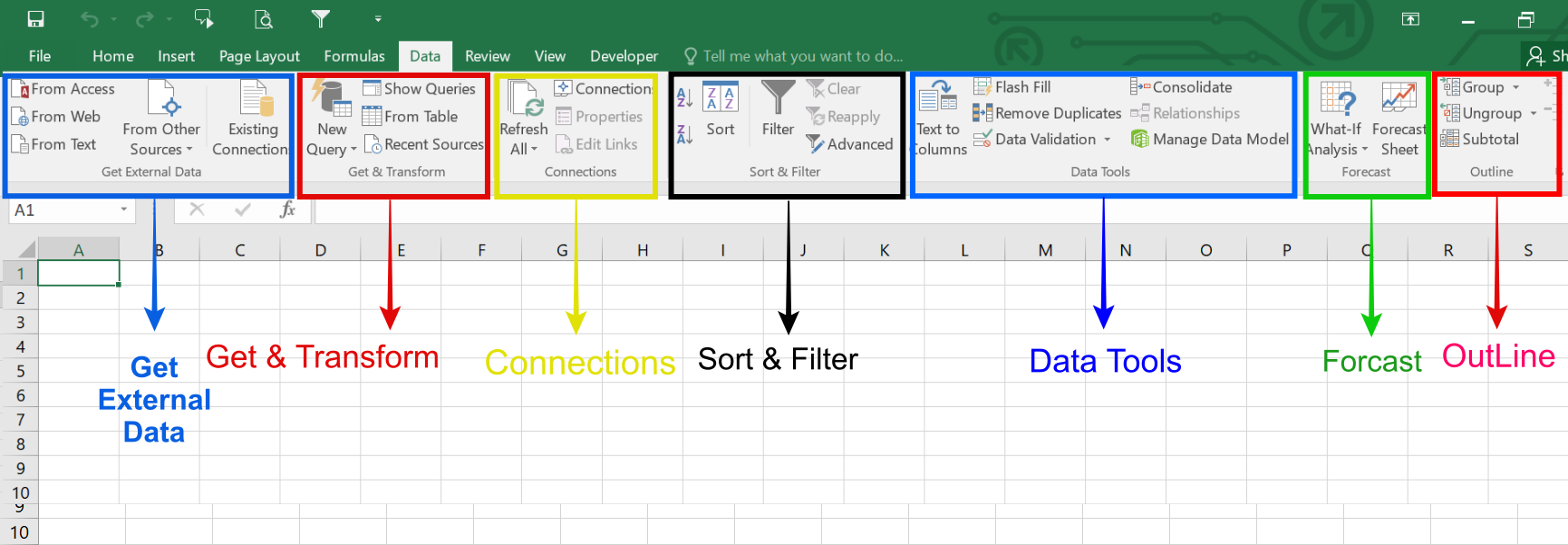
Task: Select column D header
Action: tap(321, 250)
